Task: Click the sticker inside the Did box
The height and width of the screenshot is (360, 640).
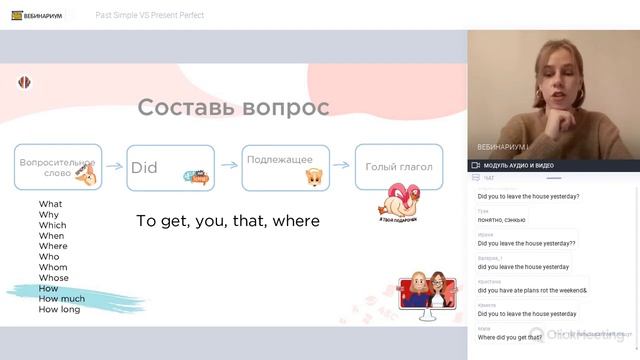Action: pos(196,177)
